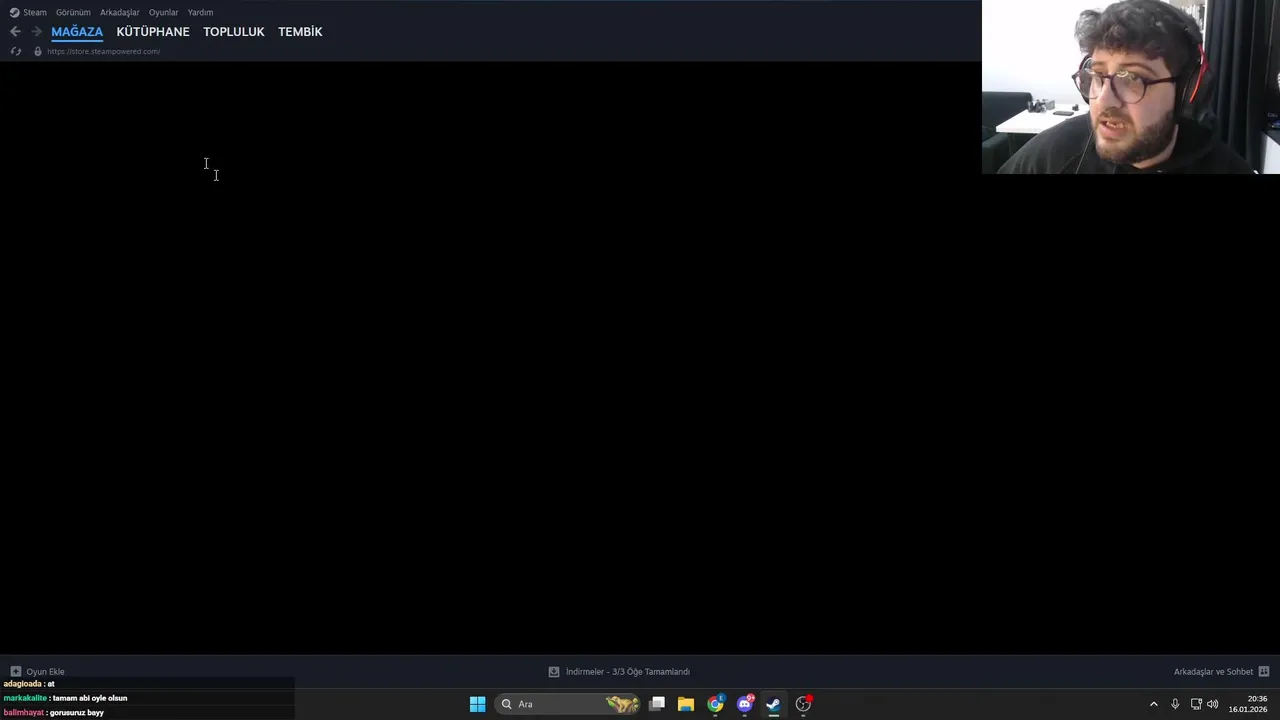This screenshot has height=720, width=1280.
Task: Open network settings tray icon
Action: click(1196, 704)
